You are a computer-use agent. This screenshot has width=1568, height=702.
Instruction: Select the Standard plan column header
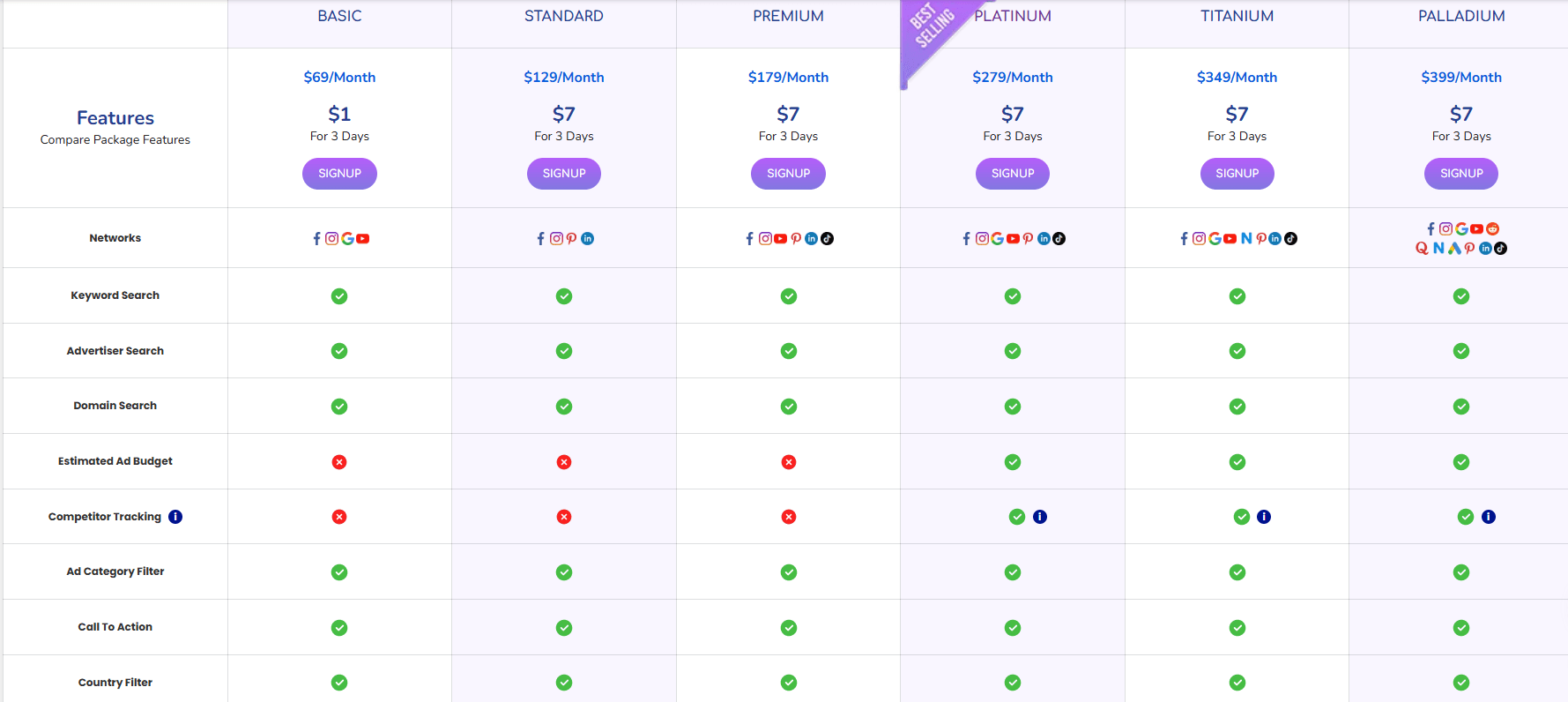pos(563,16)
